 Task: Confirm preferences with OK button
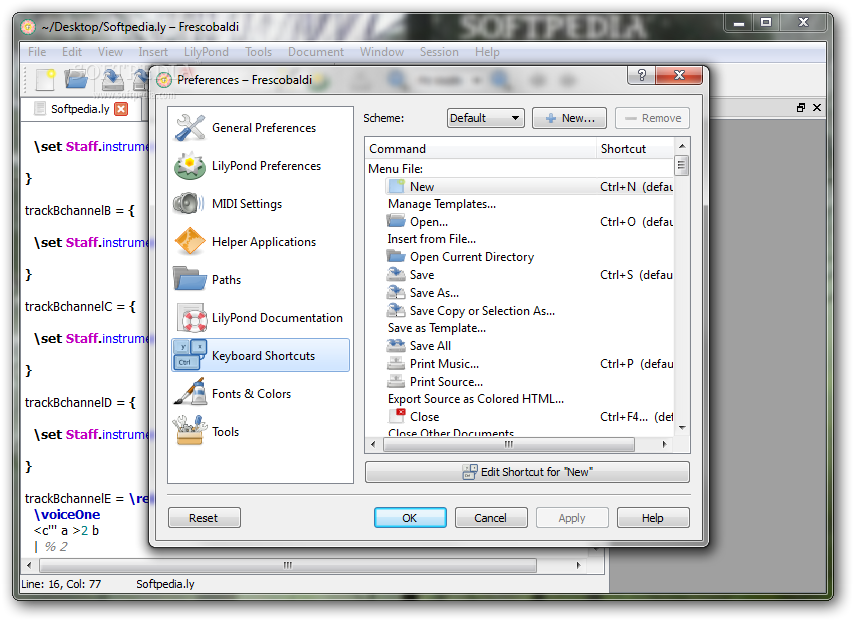click(410, 518)
